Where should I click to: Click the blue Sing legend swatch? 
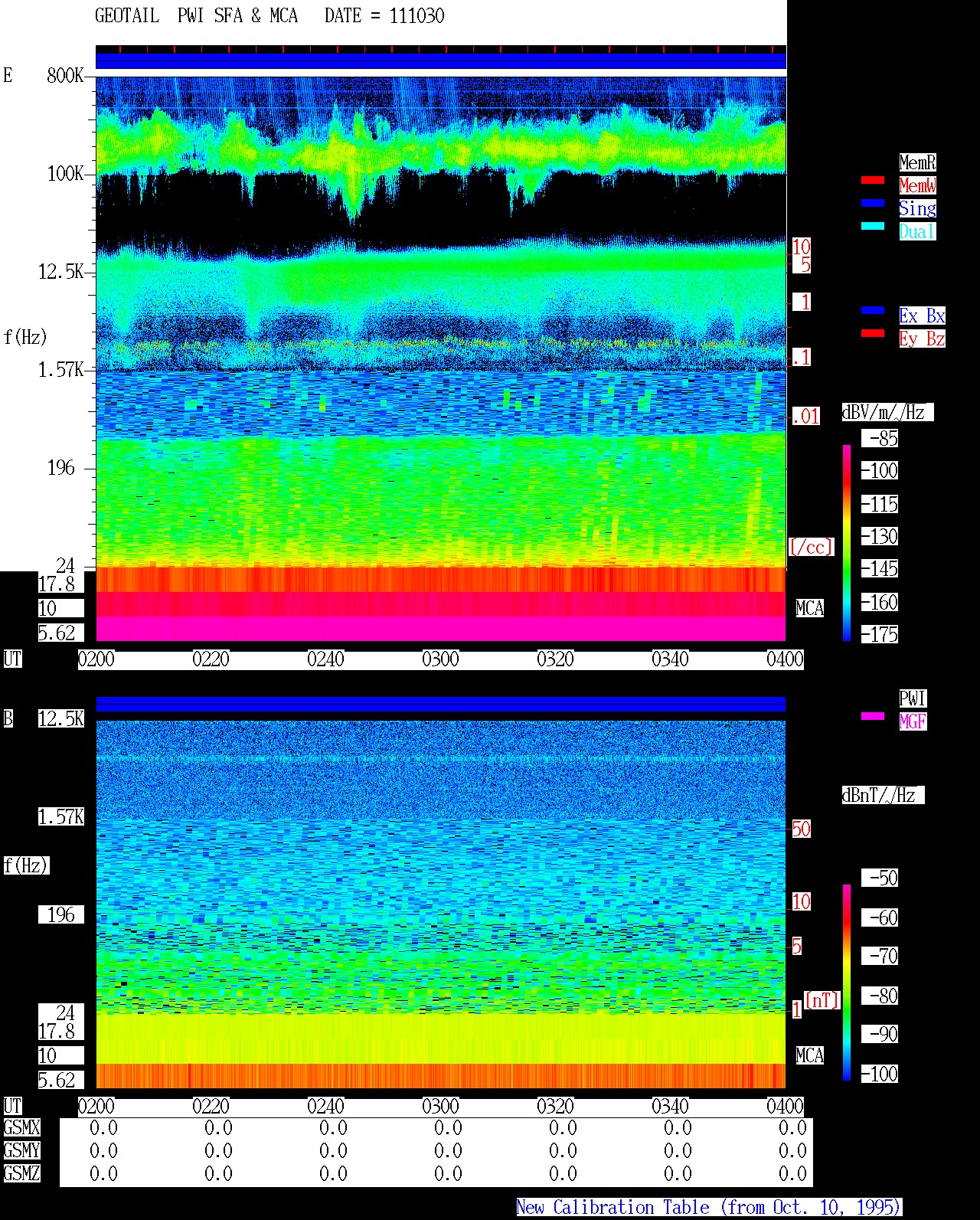tap(872, 203)
